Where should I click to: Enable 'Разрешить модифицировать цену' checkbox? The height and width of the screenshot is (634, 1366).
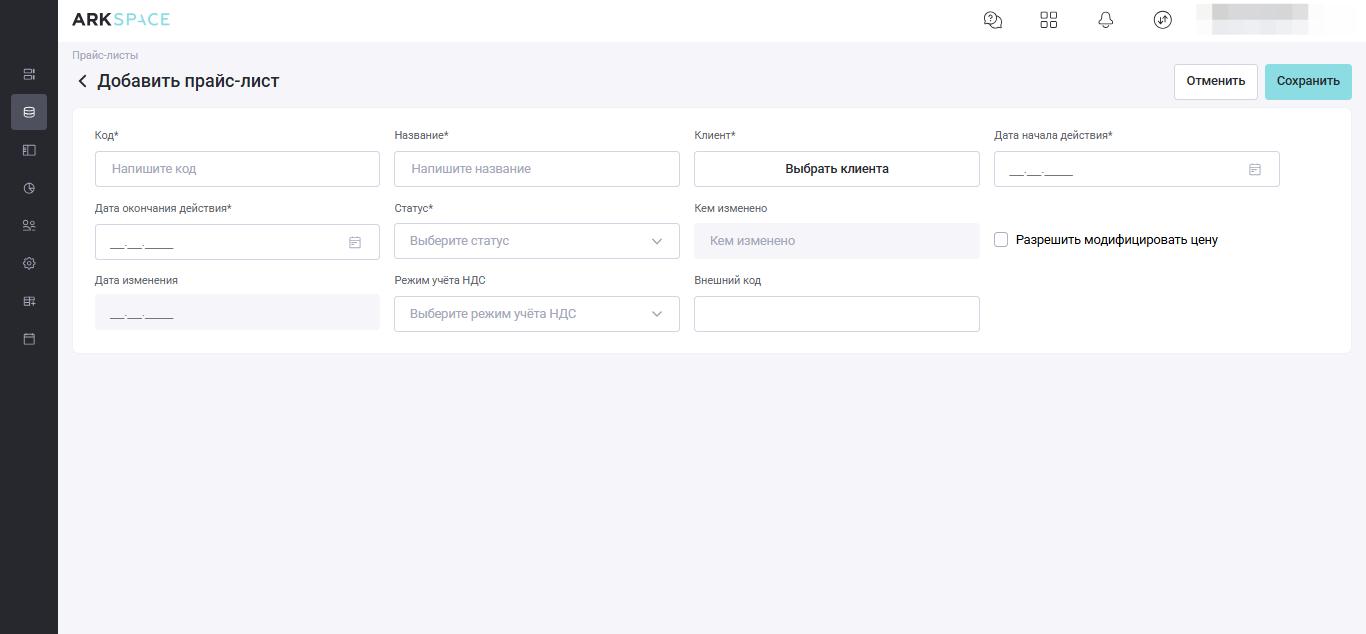click(x=1001, y=240)
